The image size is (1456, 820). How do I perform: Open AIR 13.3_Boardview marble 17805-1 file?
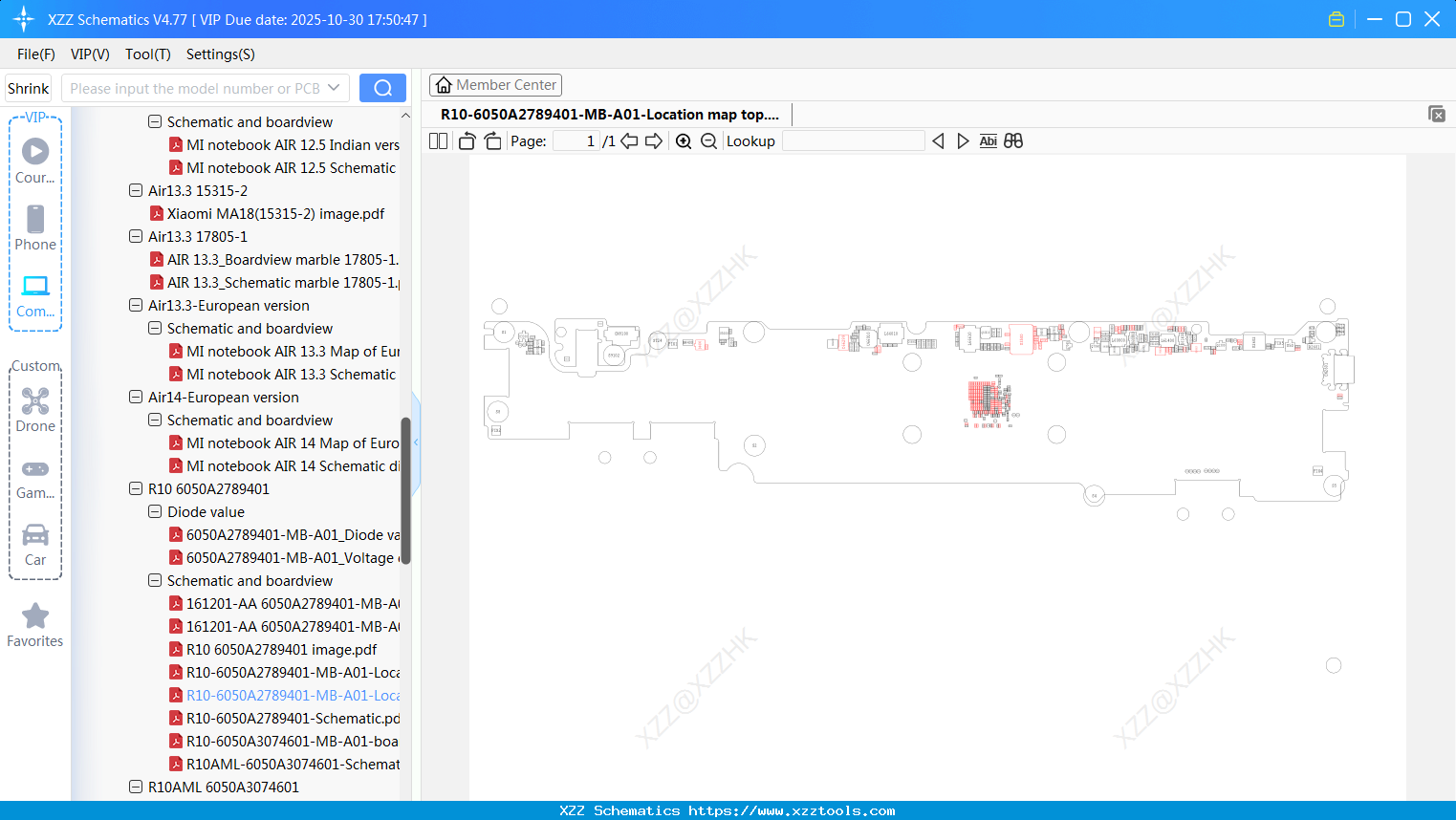tap(274, 260)
